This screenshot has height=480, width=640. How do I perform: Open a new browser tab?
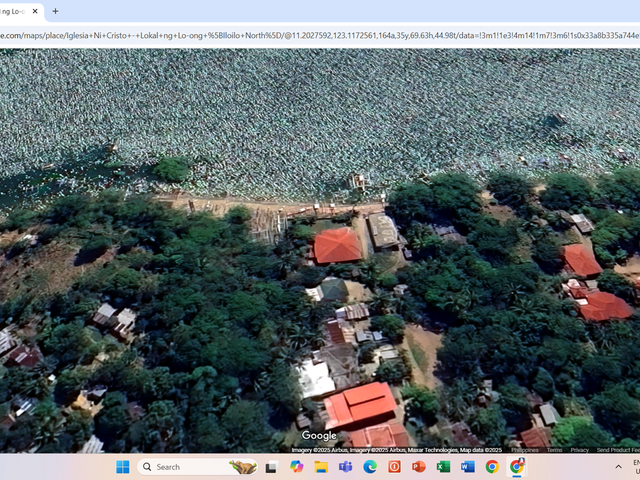coord(56,11)
